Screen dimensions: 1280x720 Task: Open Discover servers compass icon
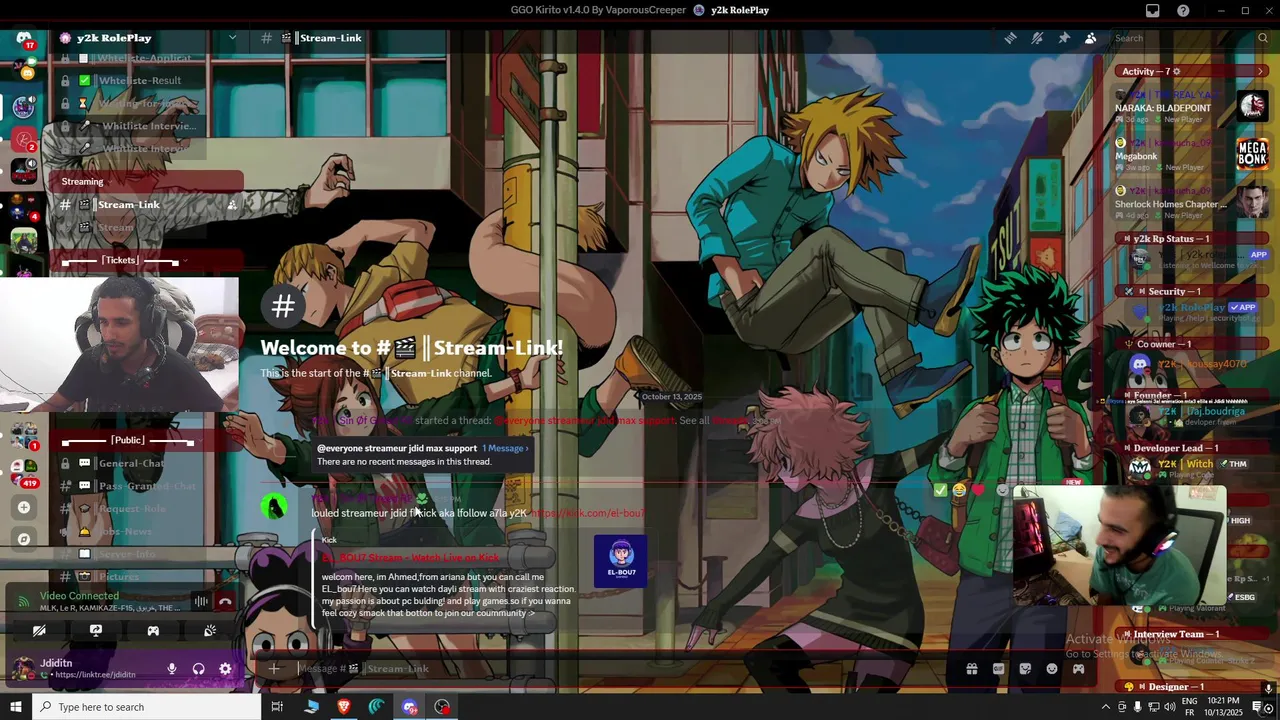(x=24, y=539)
